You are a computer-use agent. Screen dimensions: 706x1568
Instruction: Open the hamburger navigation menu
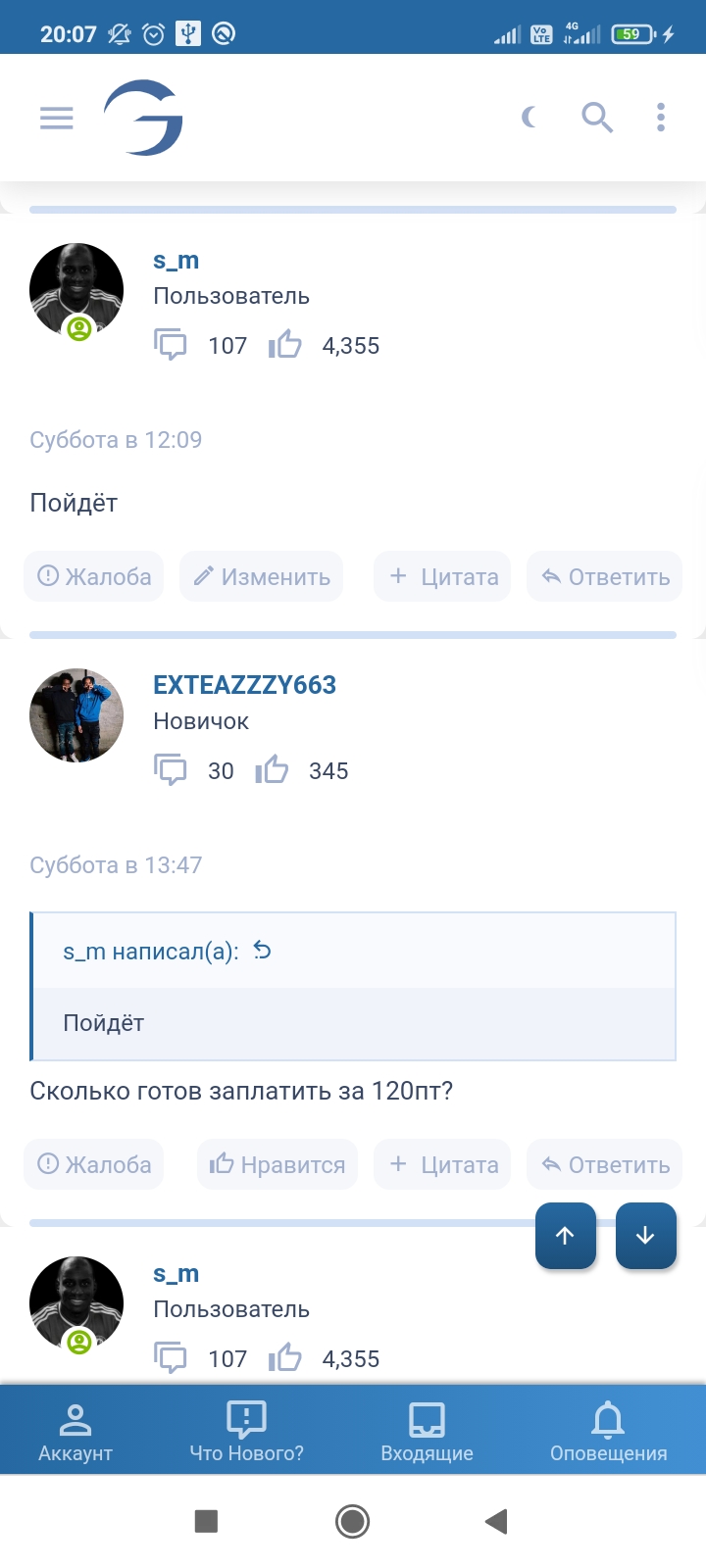57,119
